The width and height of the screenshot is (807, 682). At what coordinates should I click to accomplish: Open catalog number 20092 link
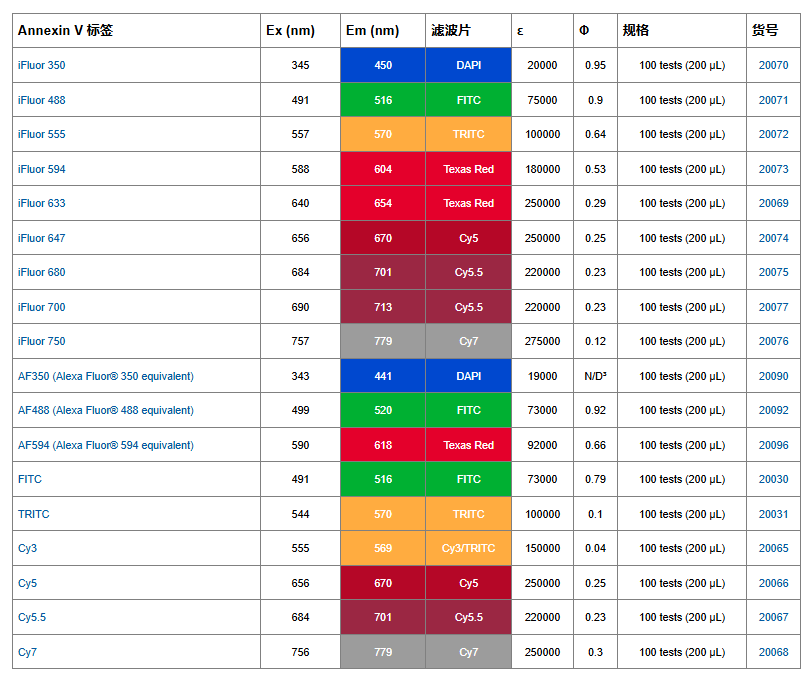click(x=773, y=410)
